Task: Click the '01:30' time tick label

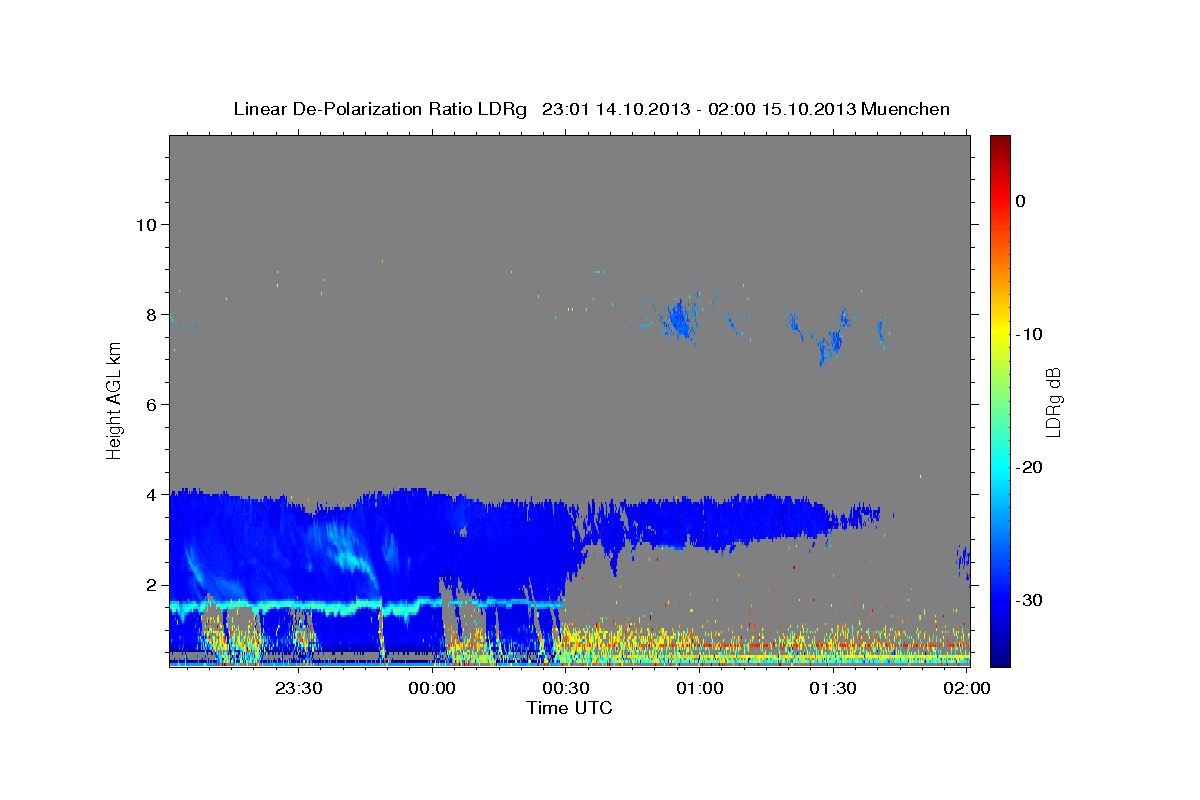Action: [x=833, y=688]
